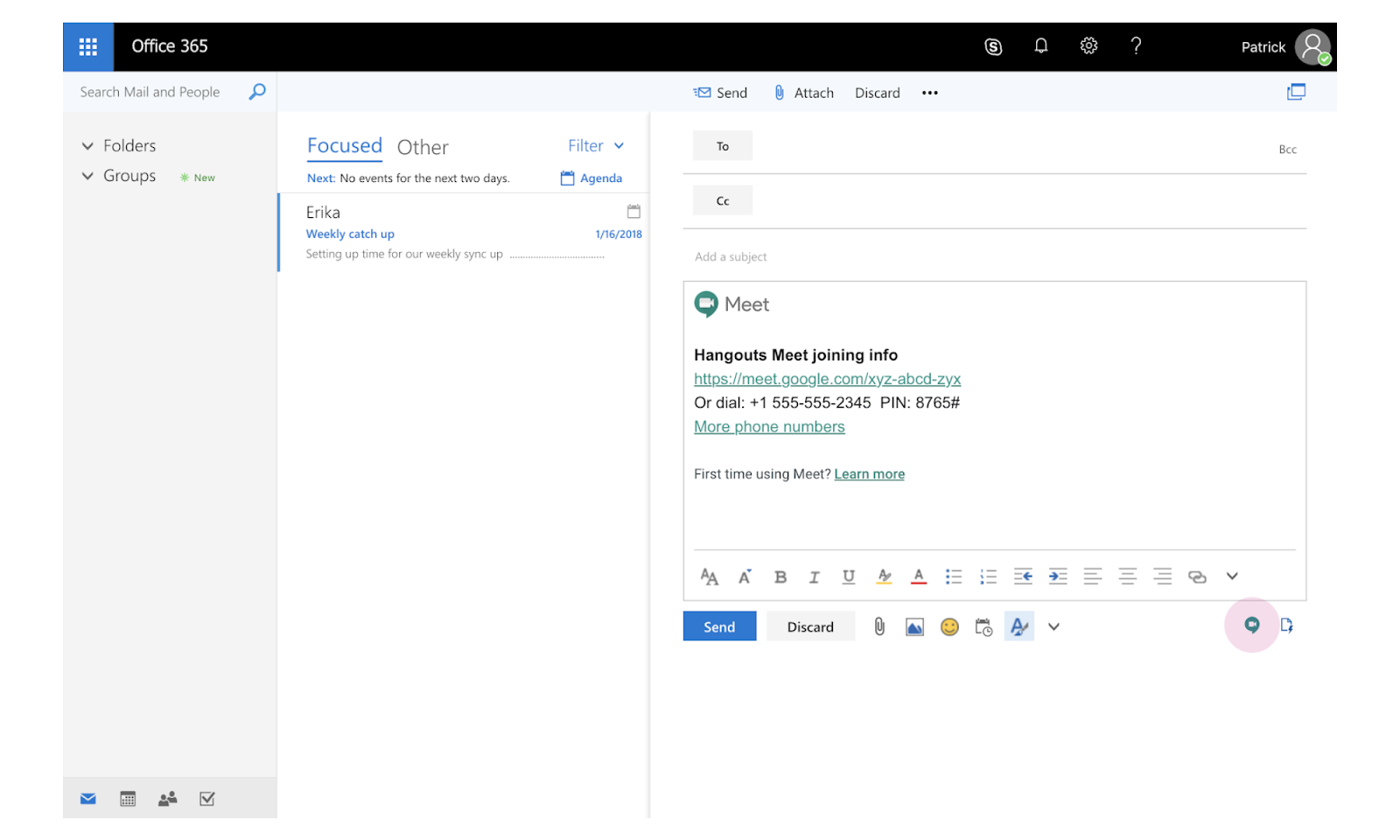This screenshot has width=1400, height=840.
Task: Switch to Tasks in bottom navigation
Action: [x=207, y=799]
